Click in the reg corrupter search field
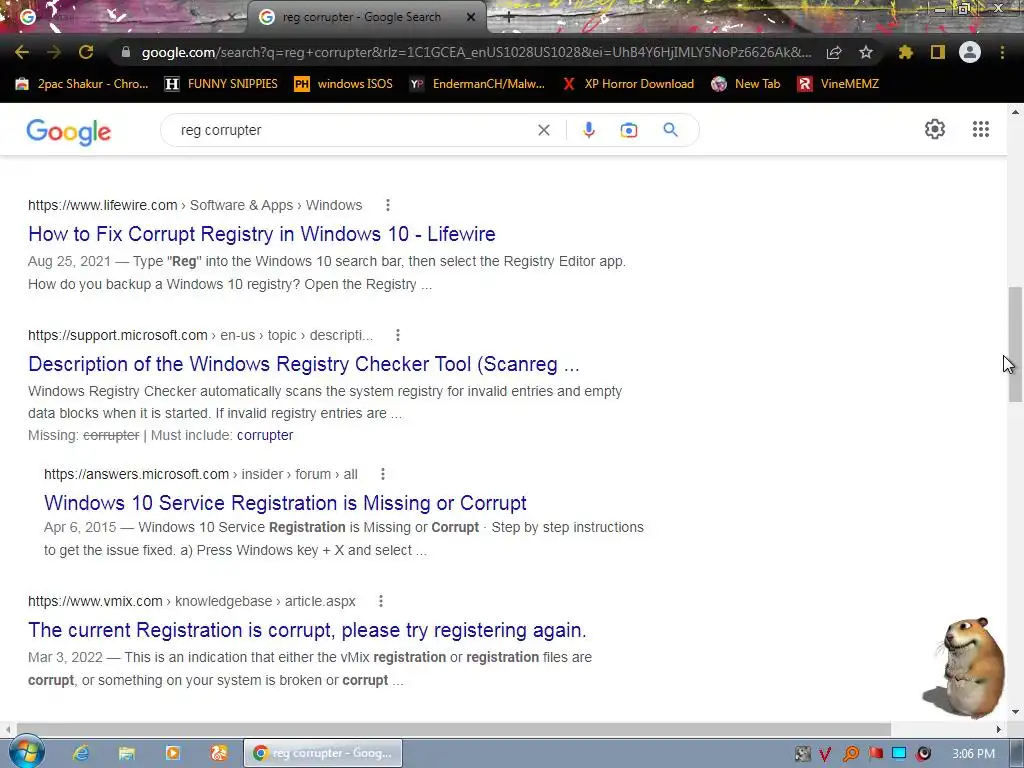1024x768 pixels. (353, 130)
